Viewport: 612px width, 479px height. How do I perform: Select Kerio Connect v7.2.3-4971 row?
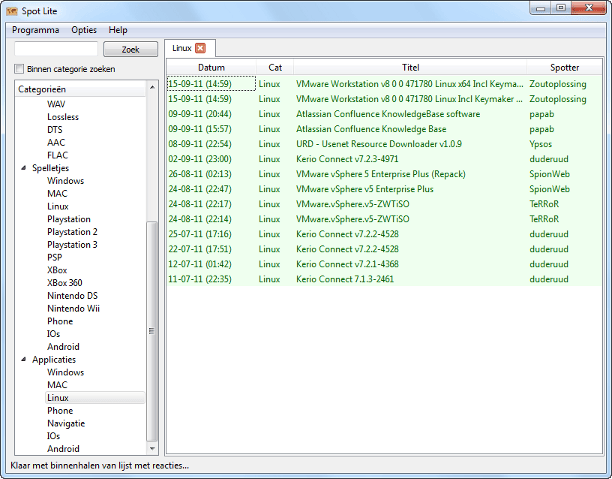(384, 159)
